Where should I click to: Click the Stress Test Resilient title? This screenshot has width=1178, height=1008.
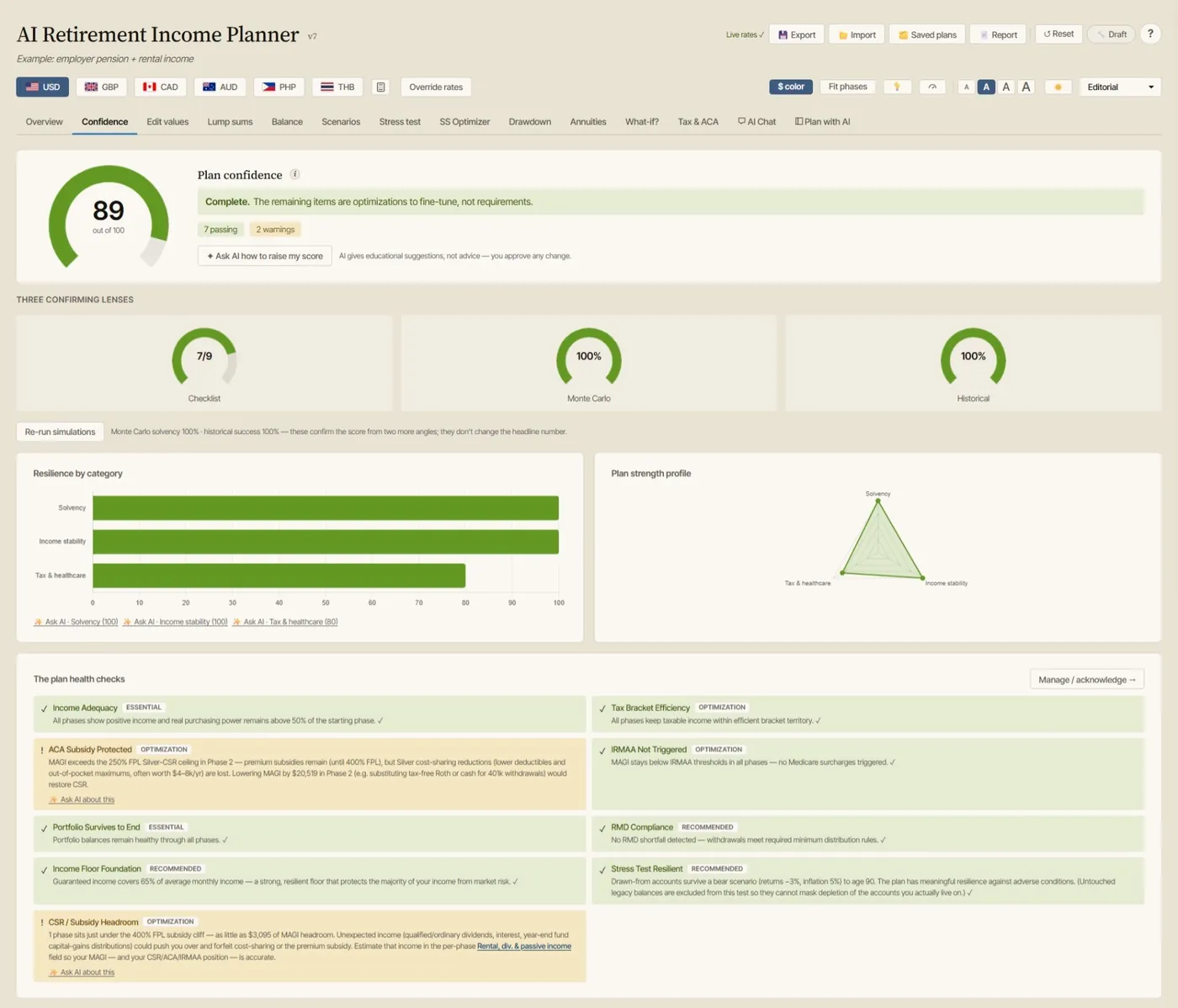[647, 869]
